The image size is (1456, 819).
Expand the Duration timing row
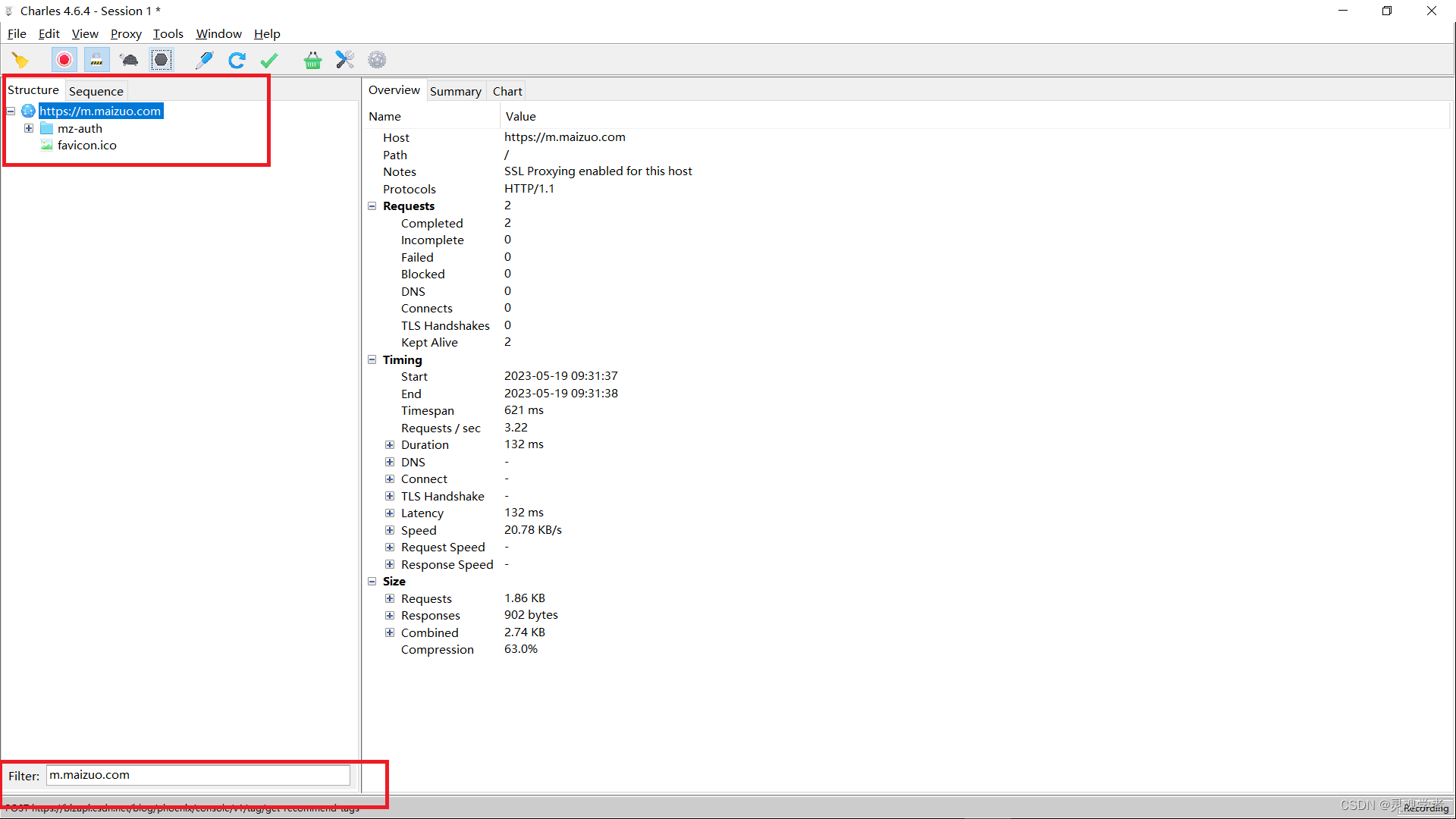point(390,445)
